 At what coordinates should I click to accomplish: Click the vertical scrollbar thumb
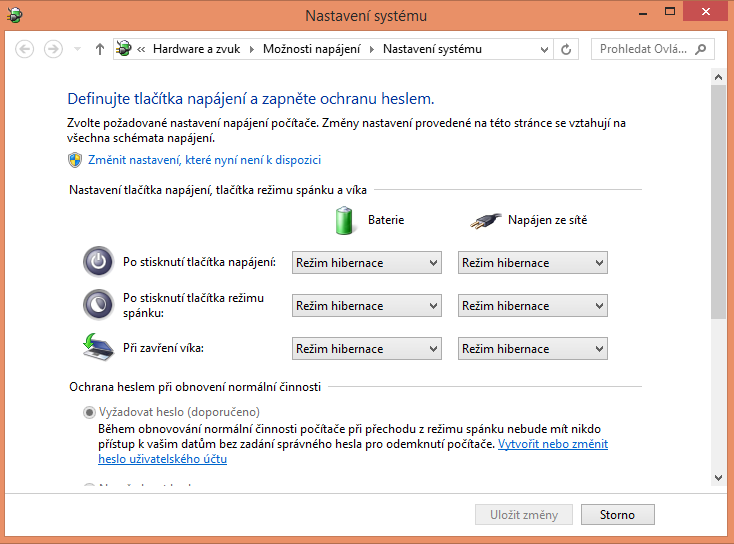718,202
